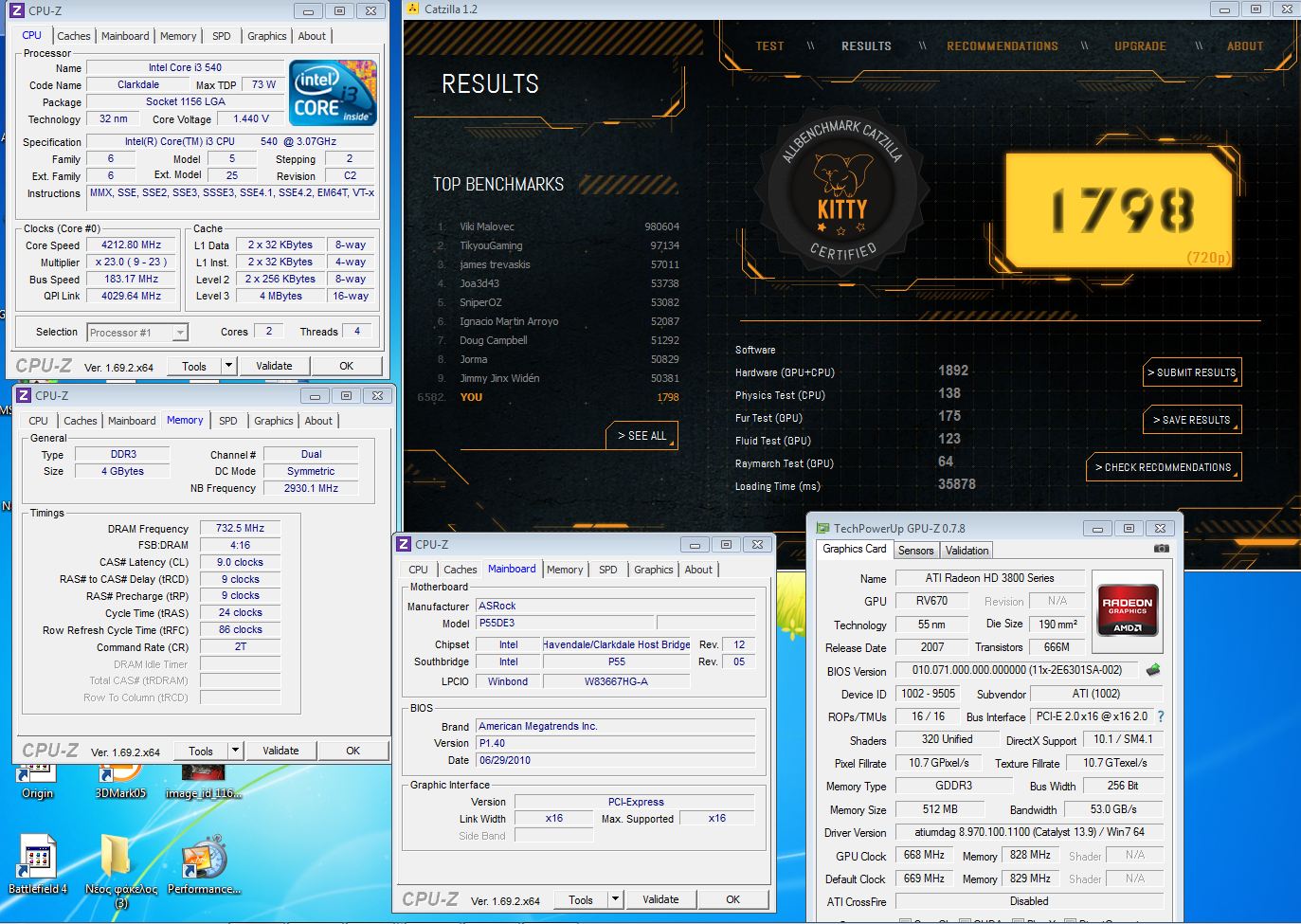Switch to SPD tab in CPU-Z CPU window
1301x924 pixels.
pos(222,36)
